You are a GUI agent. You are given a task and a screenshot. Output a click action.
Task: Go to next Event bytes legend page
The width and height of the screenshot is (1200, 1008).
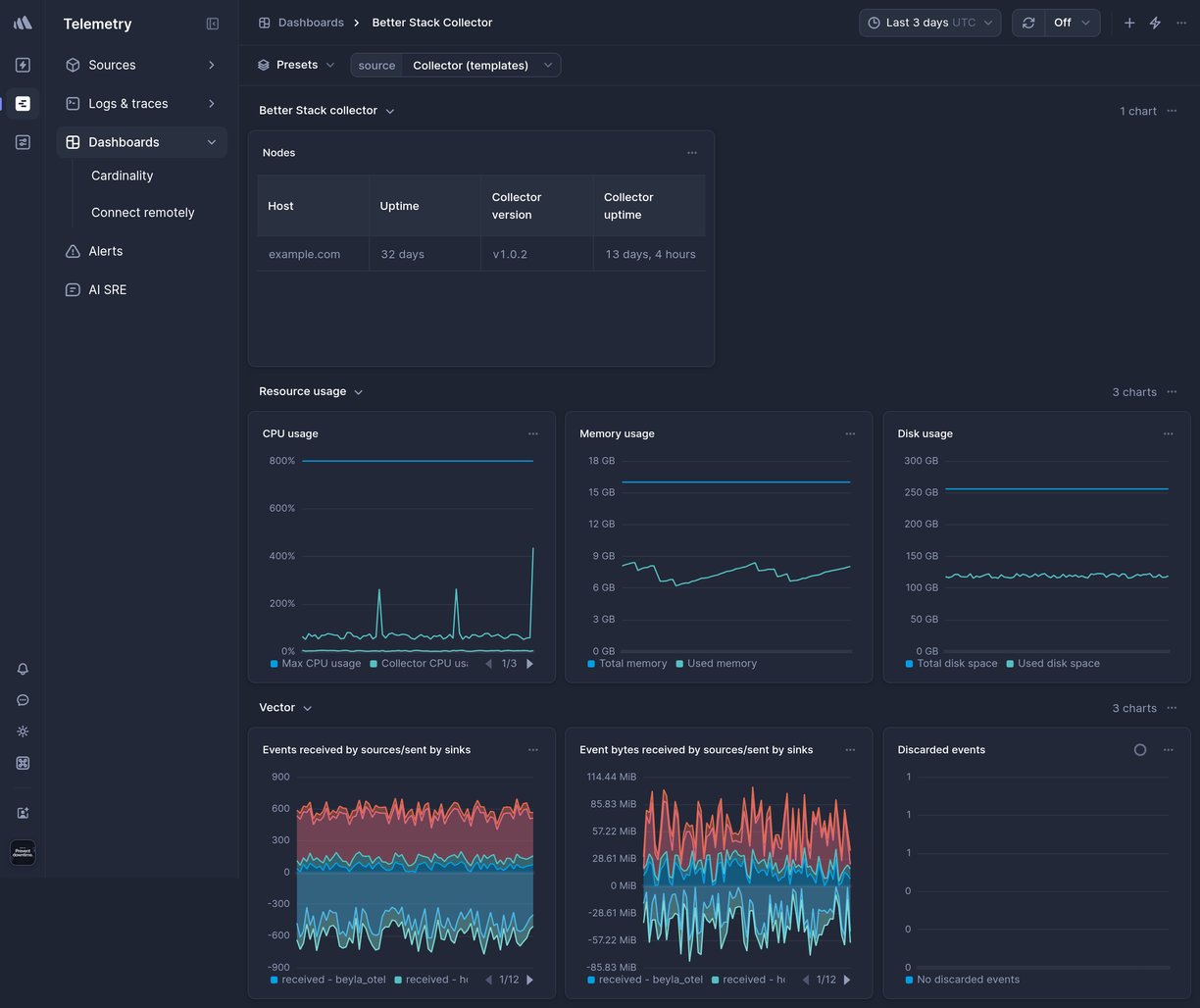click(847, 980)
